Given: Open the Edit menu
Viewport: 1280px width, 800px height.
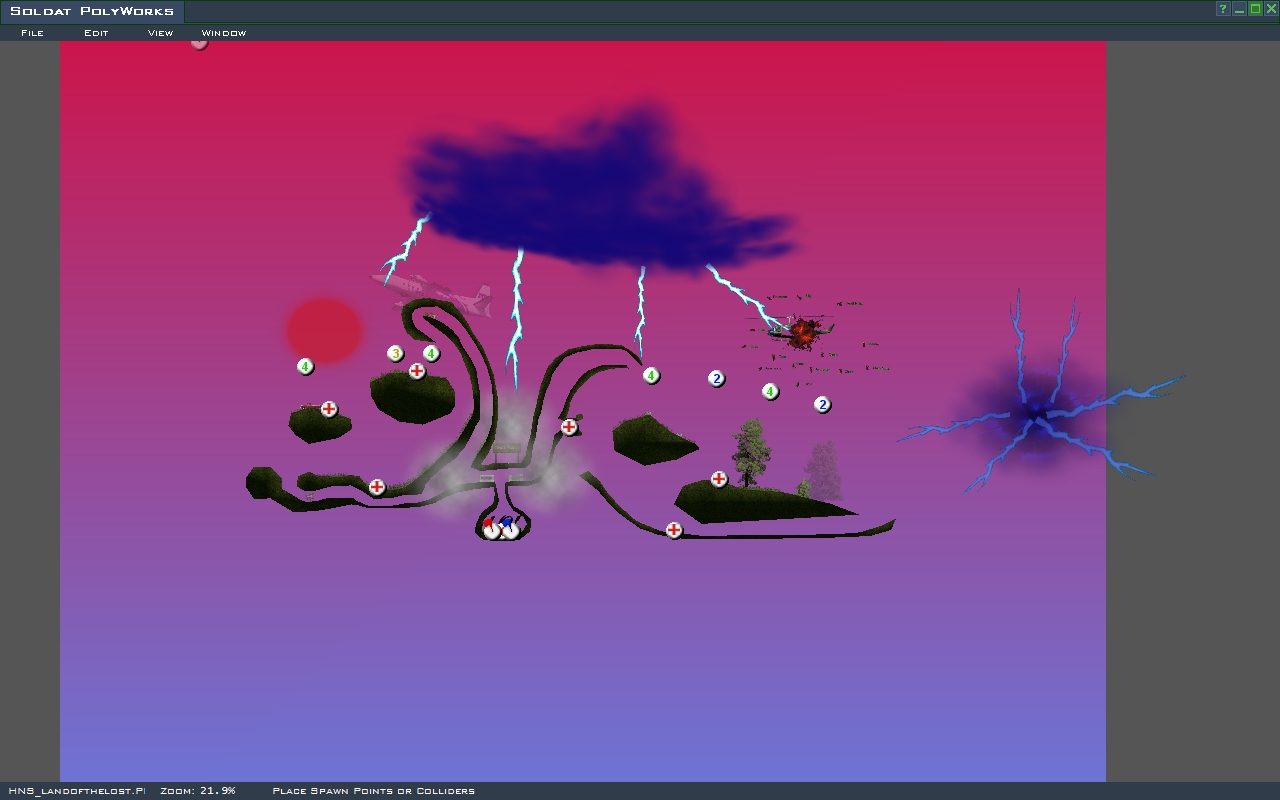Looking at the screenshot, I should [96, 33].
